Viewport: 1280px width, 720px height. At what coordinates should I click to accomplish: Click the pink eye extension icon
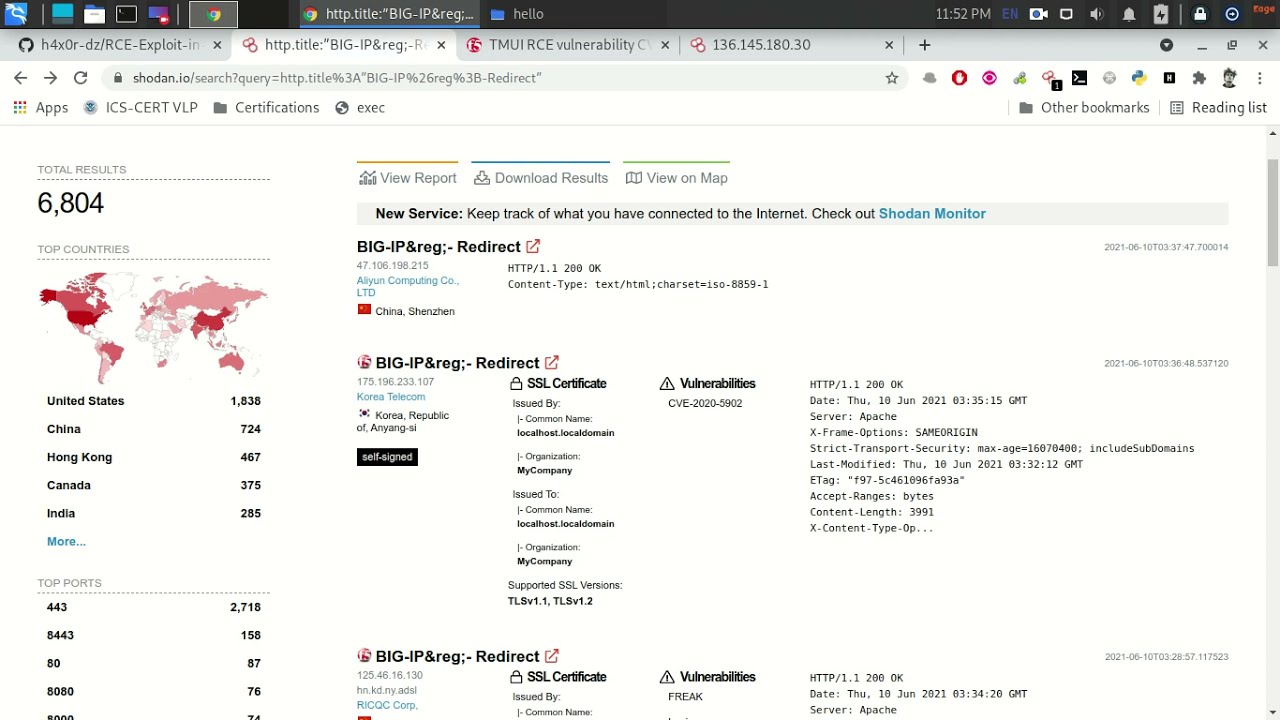[989, 78]
